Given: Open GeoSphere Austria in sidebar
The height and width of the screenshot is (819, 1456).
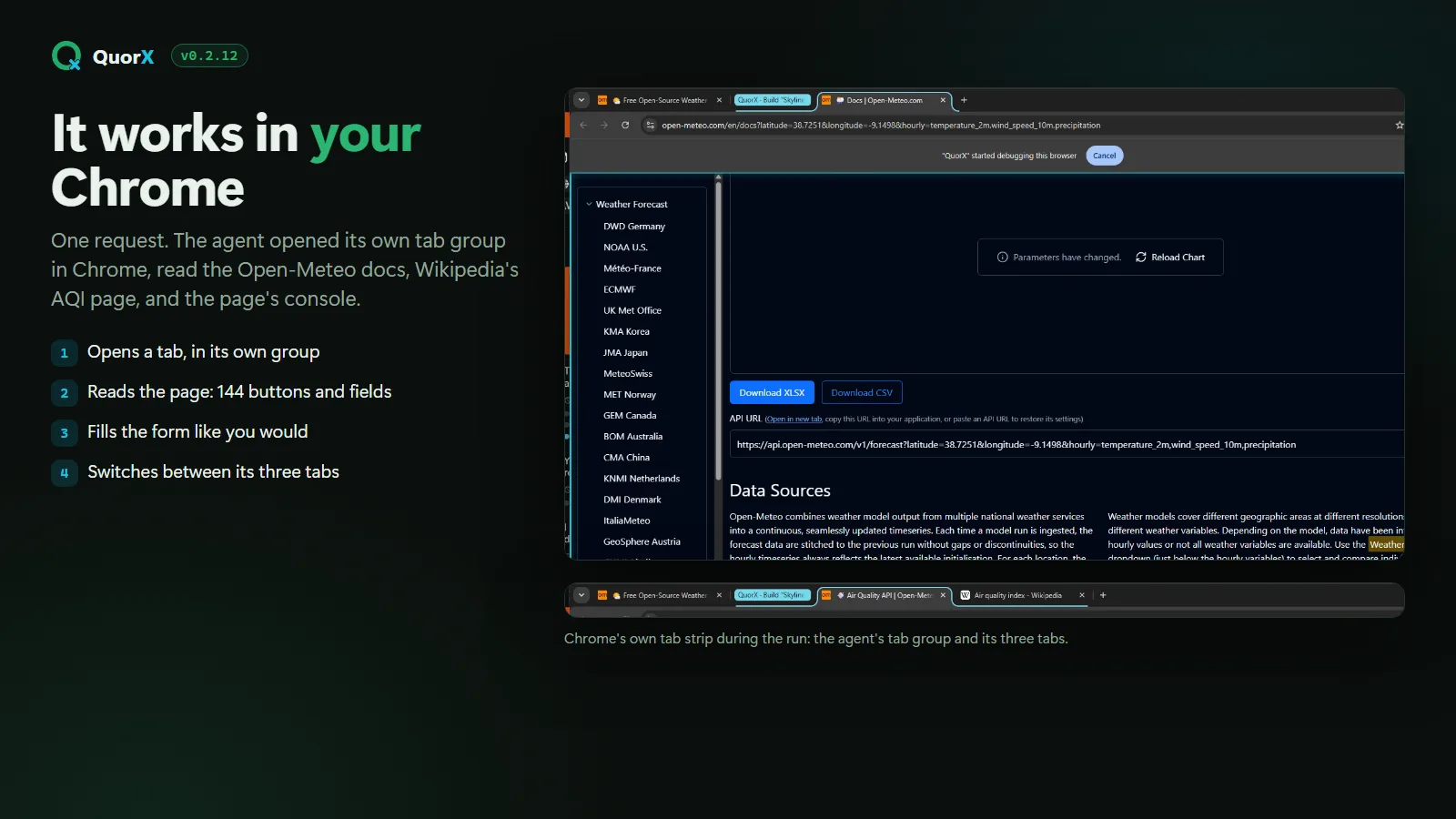Looking at the screenshot, I should click(x=642, y=541).
